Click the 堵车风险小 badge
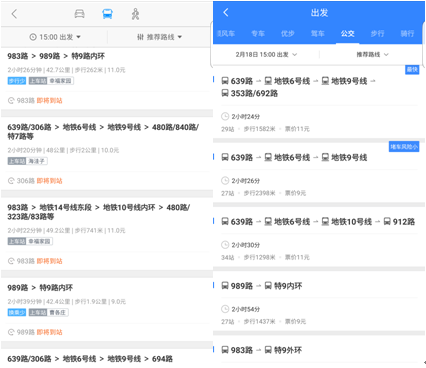Screen dimensions: 426x368 click(x=404, y=147)
